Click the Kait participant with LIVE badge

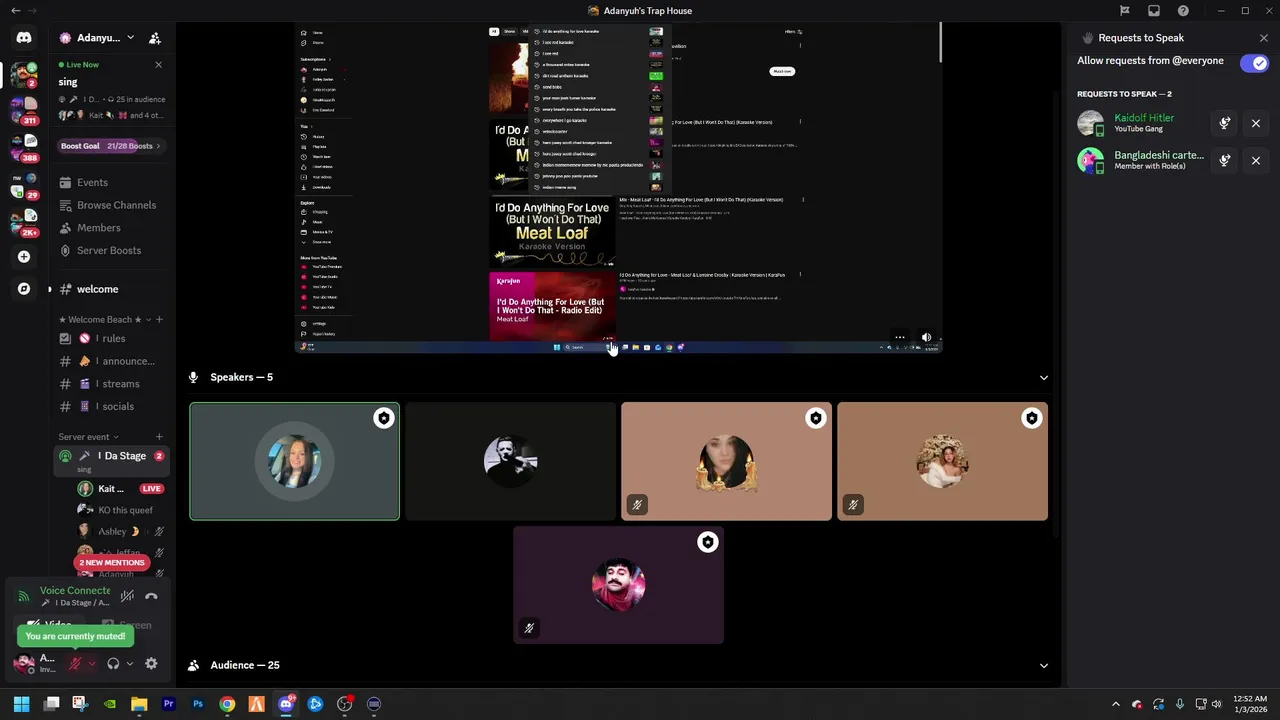[x=120, y=489]
